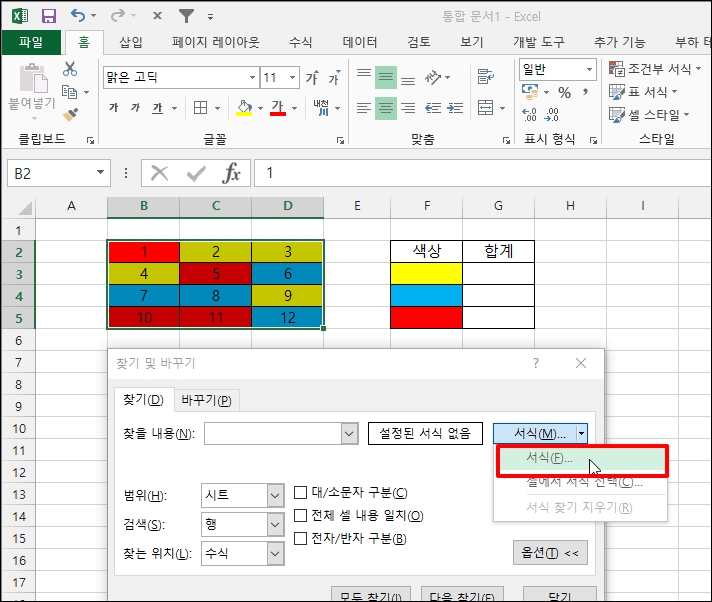Click the filter funnel icon in quick access toolbar
This screenshot has height=602, width=712.
tap(186, 16)
